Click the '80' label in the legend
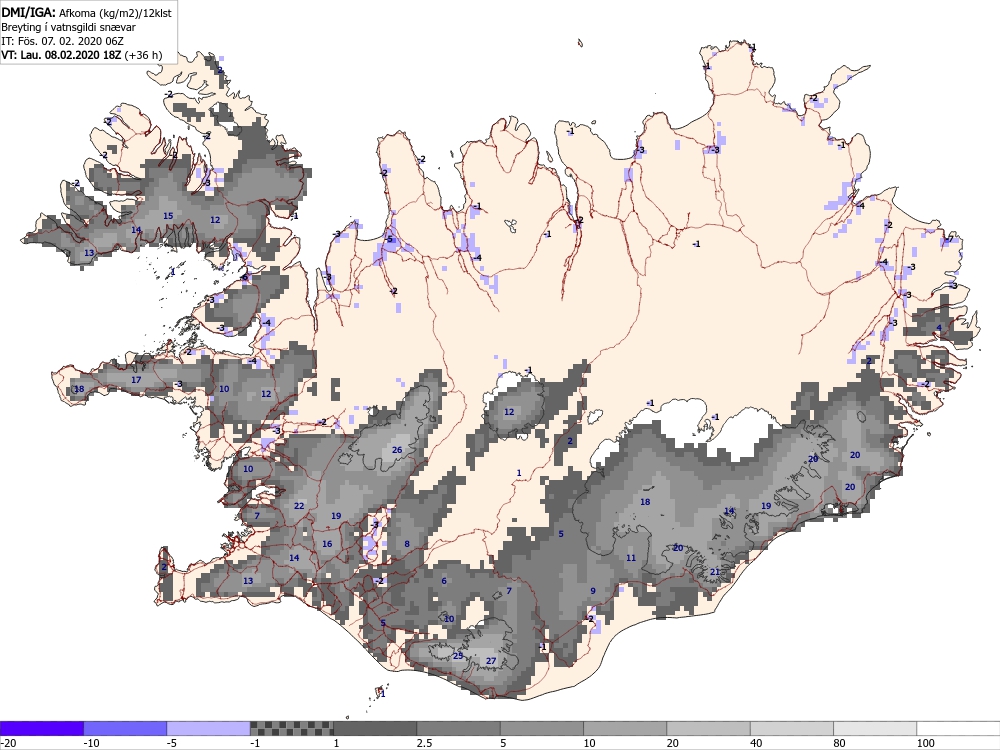This screenshot has width=1000, height=750. coord(840,743)
